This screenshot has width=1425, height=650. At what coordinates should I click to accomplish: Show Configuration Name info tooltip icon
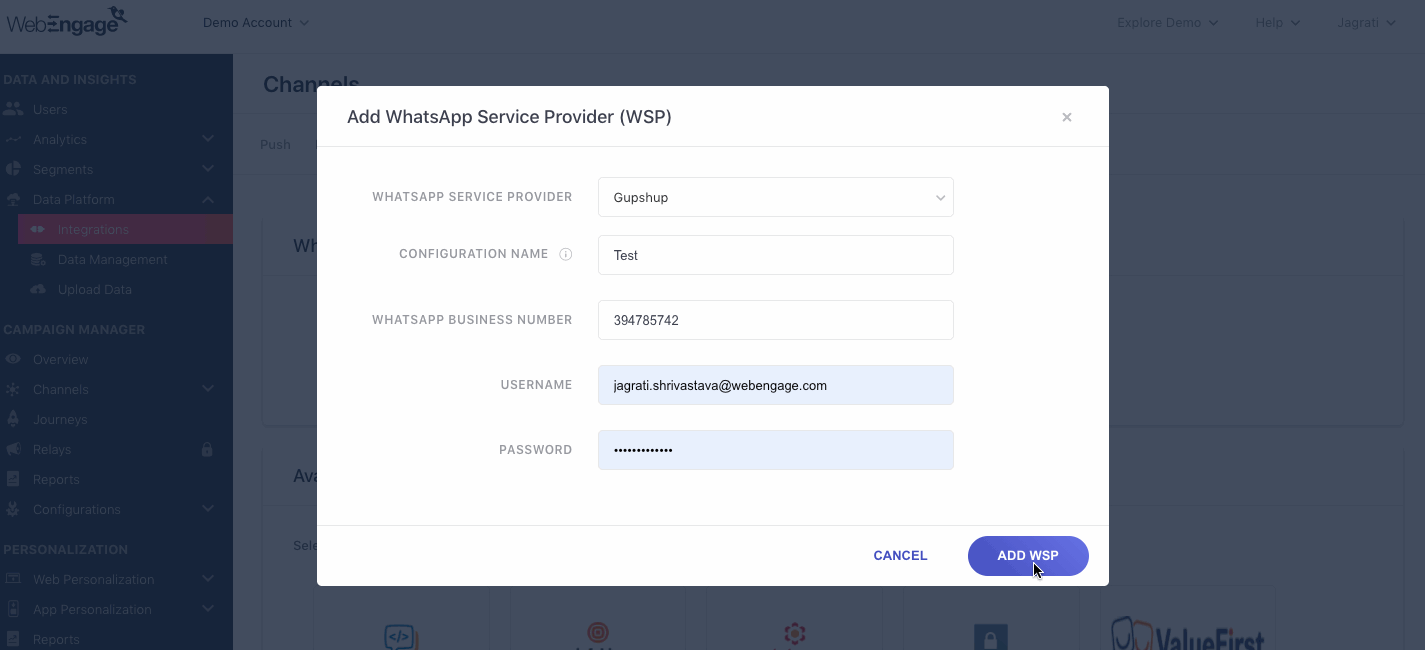[x=566, y=254]
